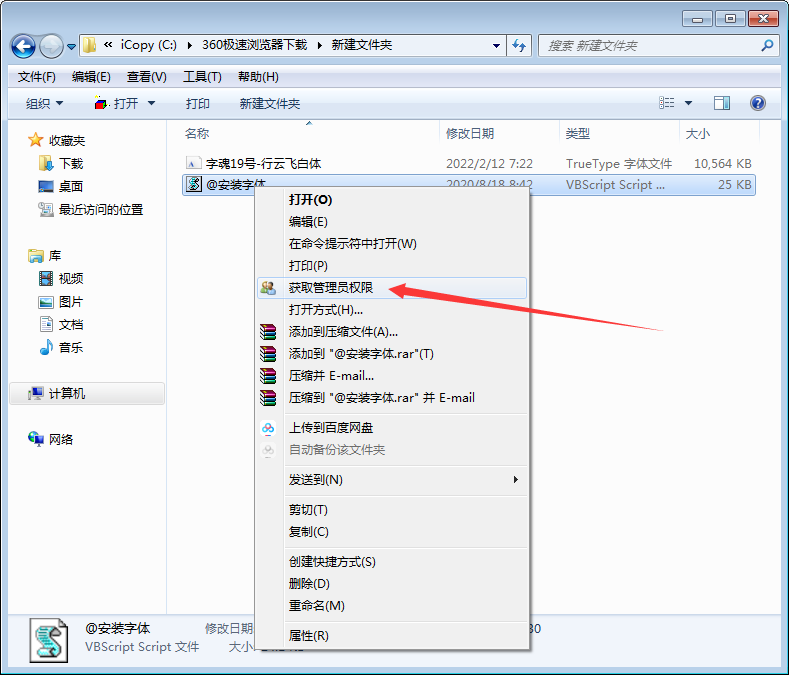Screen dimensions: 789x675
Task: Open the 网络 item in the sidebar
Action: 61,439
